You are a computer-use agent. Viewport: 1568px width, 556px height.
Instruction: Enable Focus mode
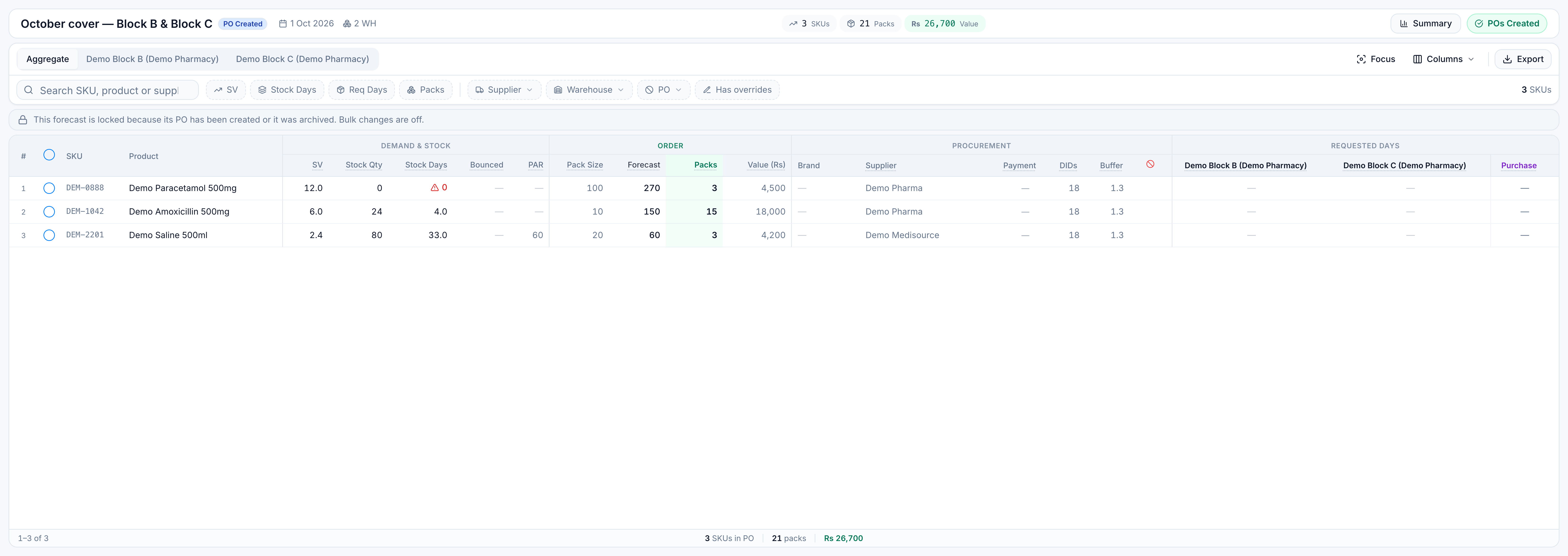[x=1376, y=59]
